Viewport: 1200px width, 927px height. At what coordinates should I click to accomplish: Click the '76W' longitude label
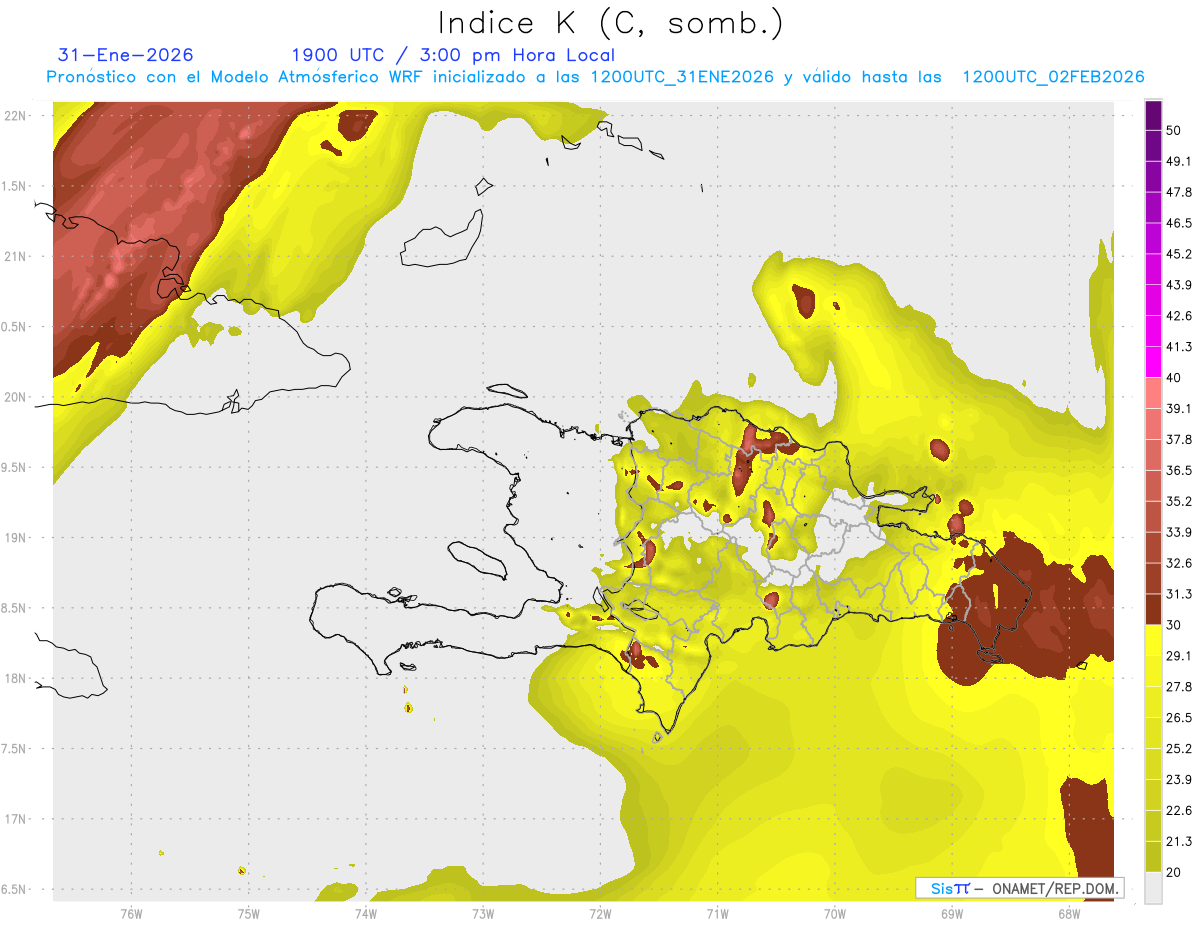[x=131, y=913]
